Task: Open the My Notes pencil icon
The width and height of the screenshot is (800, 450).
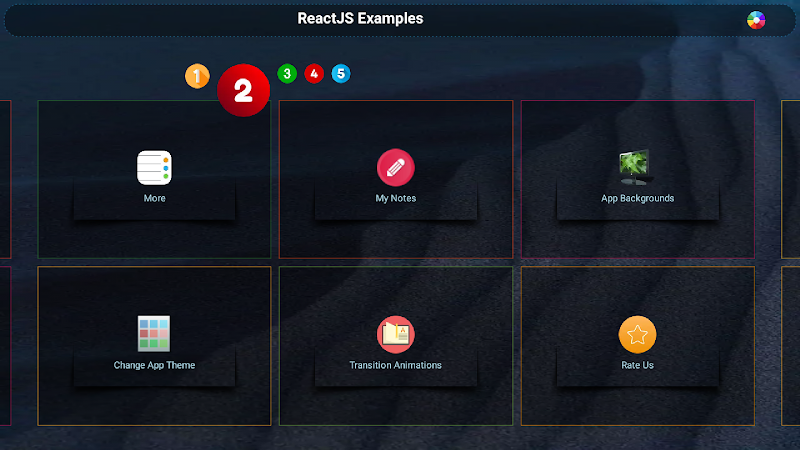Action: point(395,167)
